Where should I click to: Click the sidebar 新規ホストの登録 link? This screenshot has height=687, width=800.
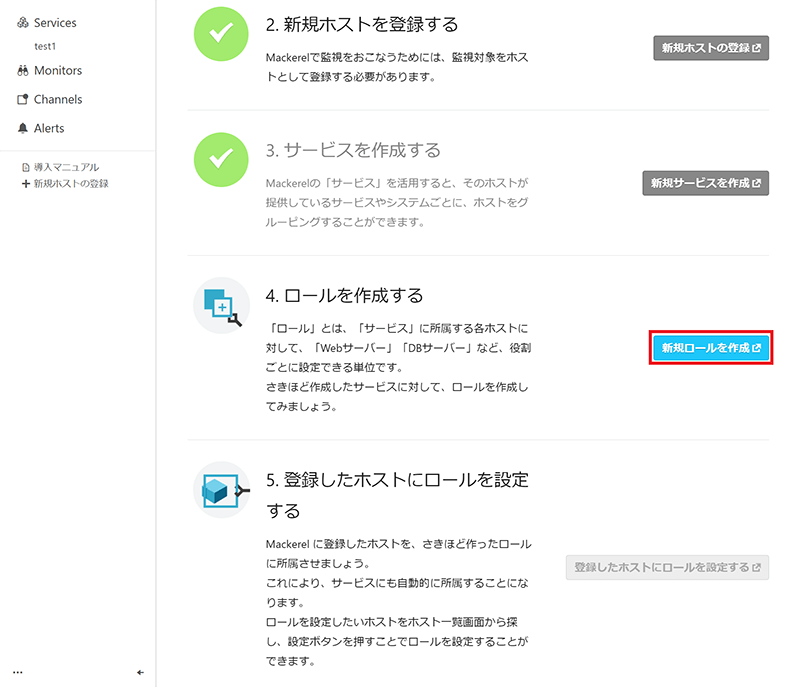click(70, 184)
